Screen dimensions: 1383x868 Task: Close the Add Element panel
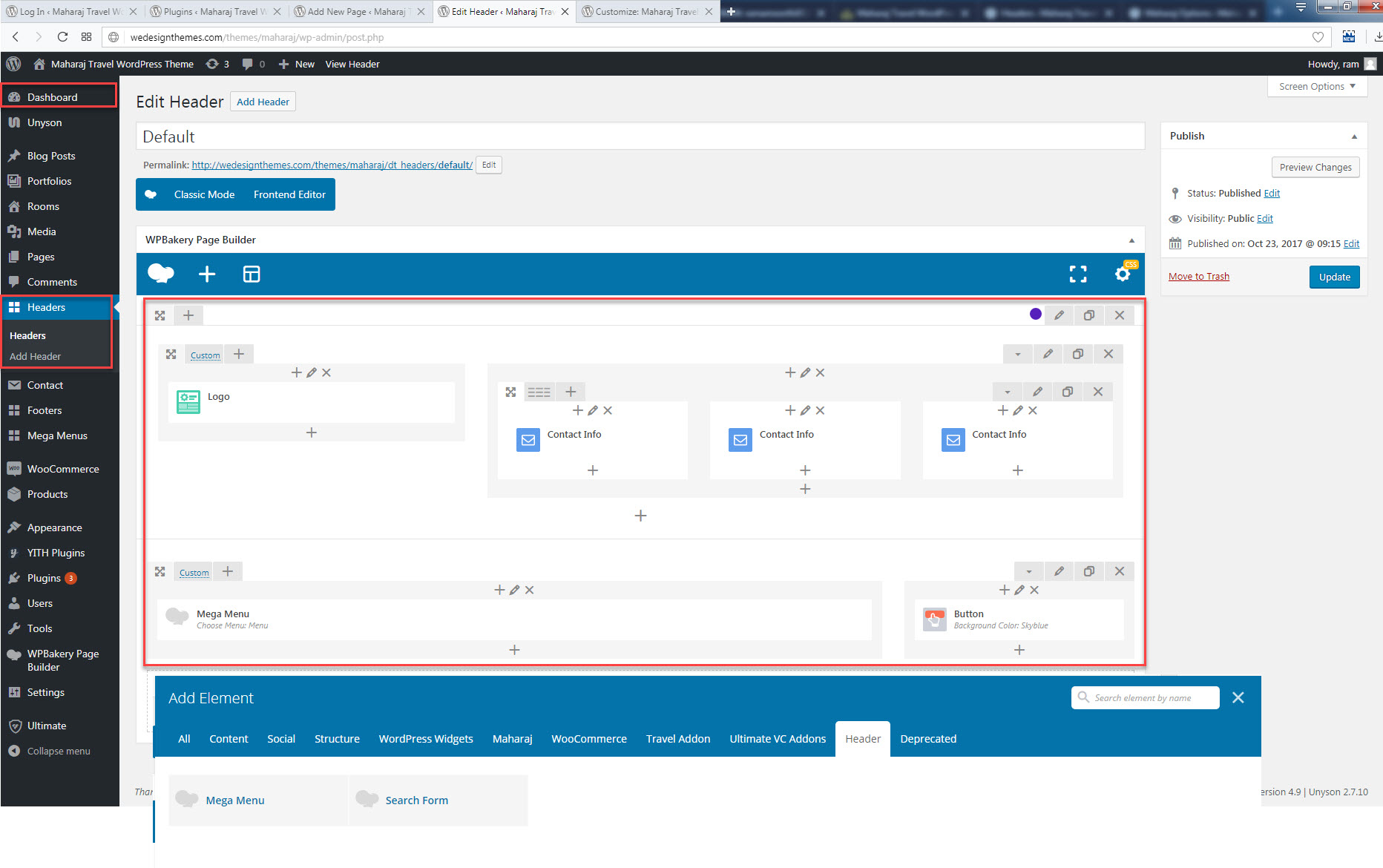click(x=1238, y=697)
